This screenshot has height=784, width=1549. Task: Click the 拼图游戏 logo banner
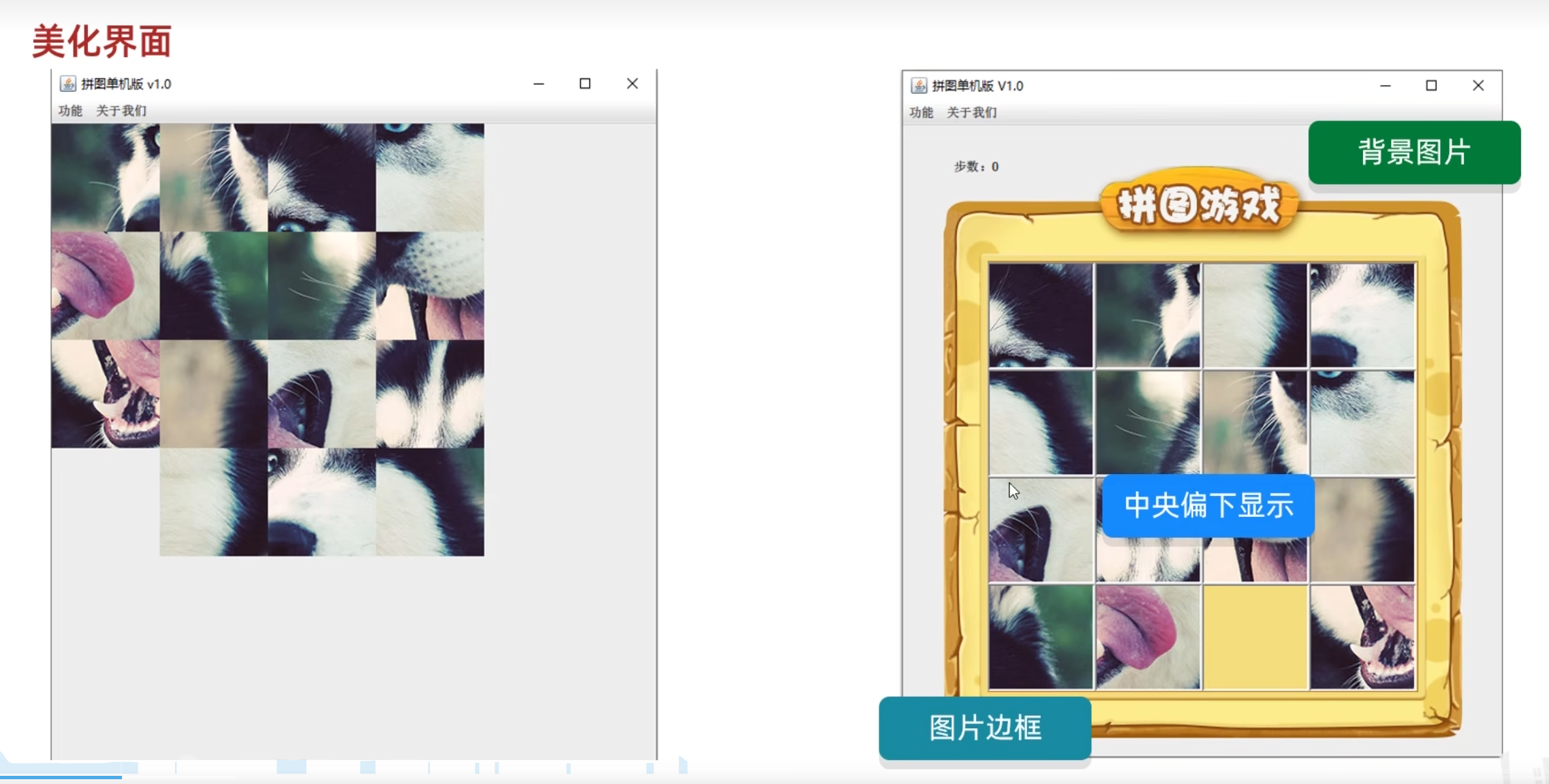point(1200,203)
